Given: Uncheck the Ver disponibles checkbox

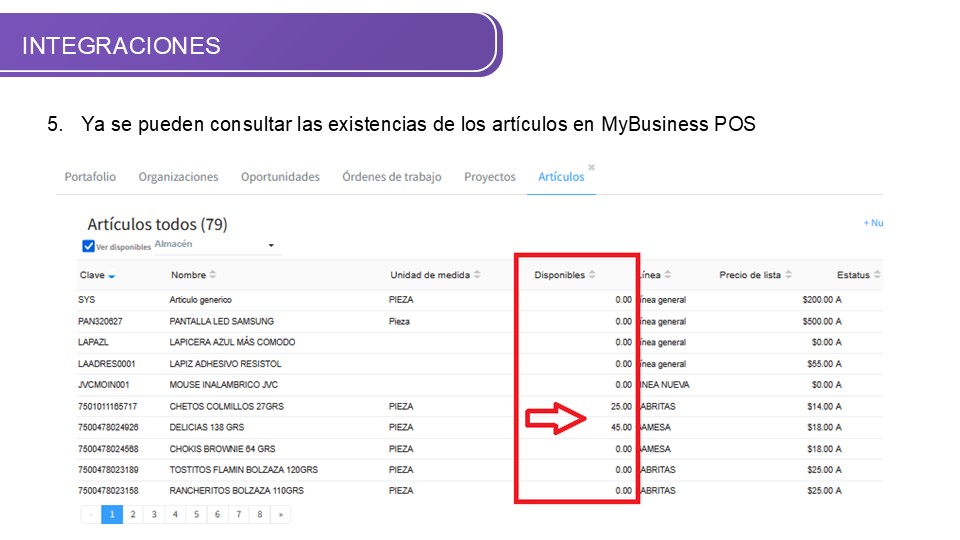Looking at the screenshot, I should 88,246.
